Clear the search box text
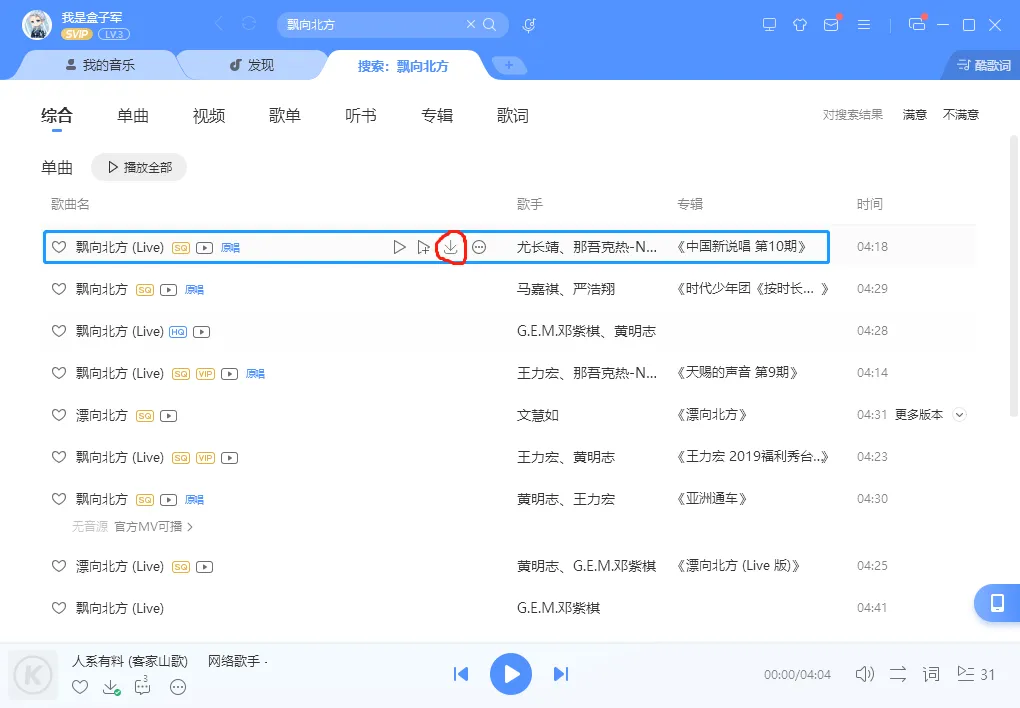The width and height of the screenshot is (1020, 708). (x=470, y=25)
